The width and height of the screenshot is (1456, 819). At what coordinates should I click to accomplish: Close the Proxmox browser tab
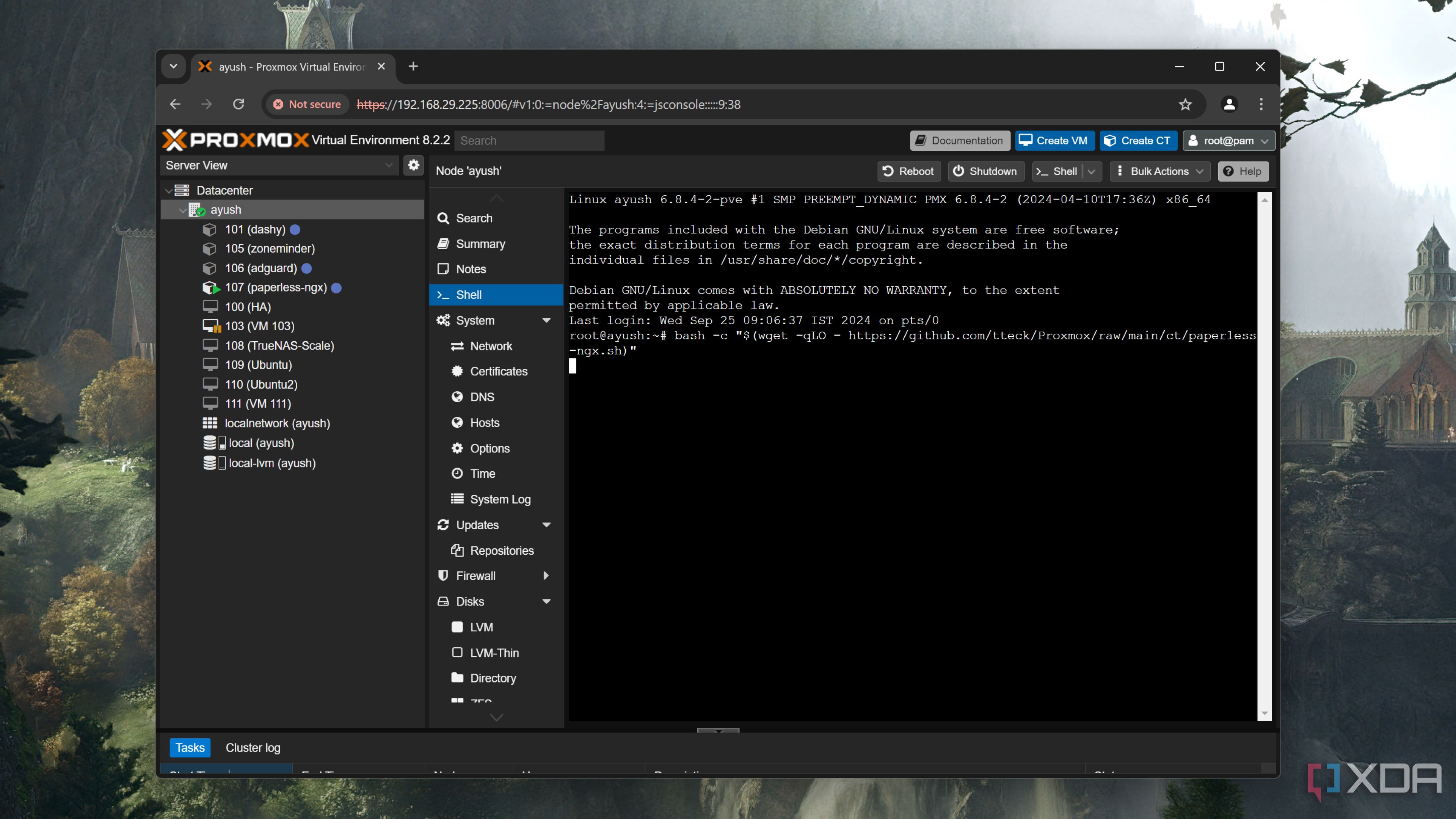(381, 67)
